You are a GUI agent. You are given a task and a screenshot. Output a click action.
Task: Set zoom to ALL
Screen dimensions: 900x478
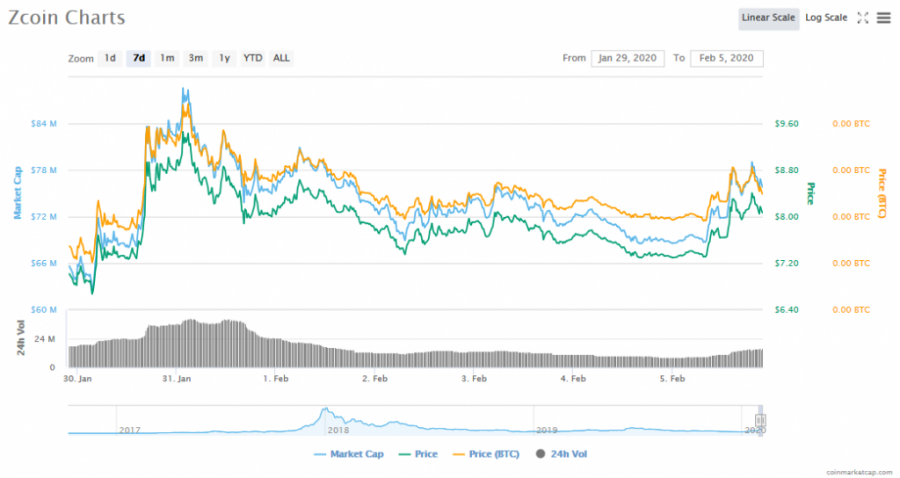pyautogui.click(x=281, y=58)
